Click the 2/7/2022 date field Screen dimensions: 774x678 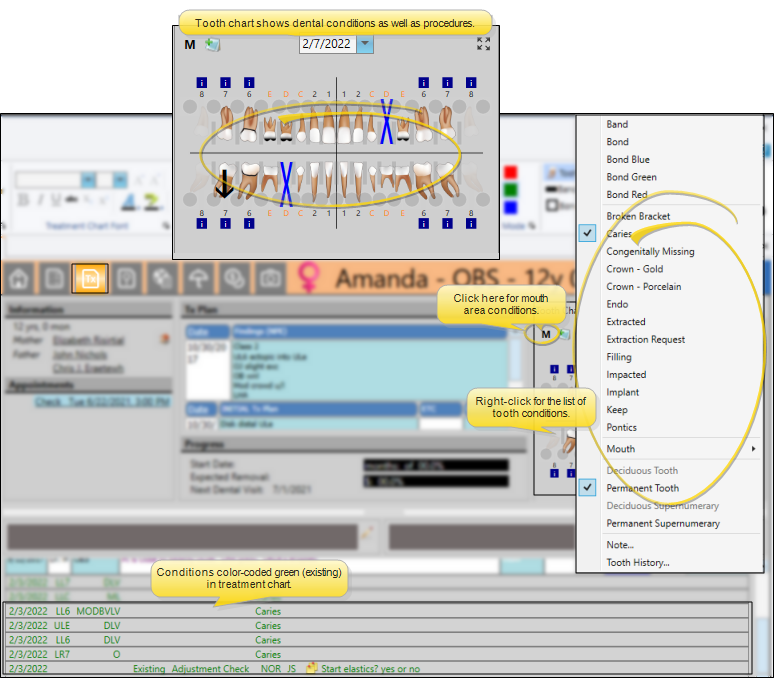coord(327,43)
